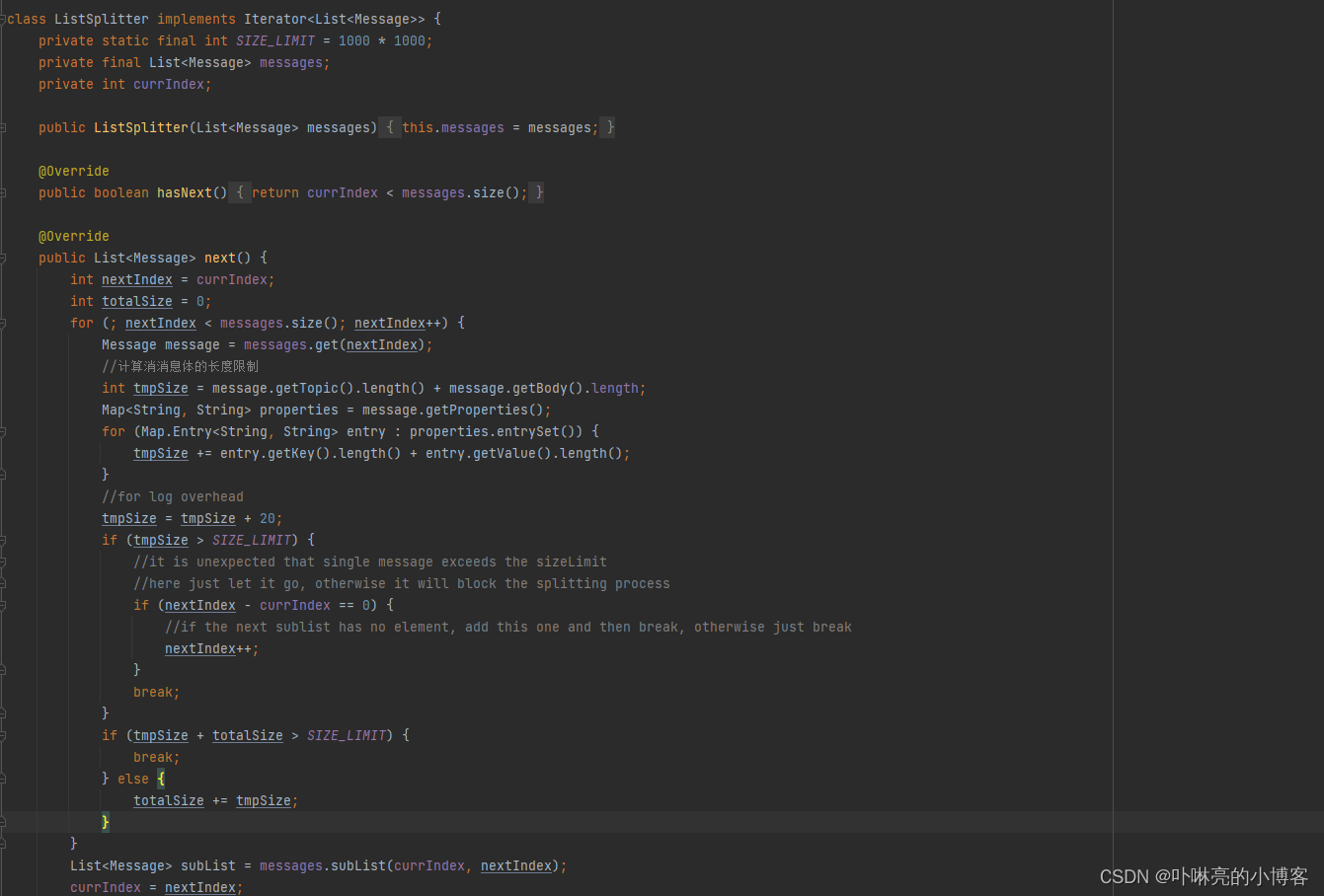1324x896 pixels.
Task: Click the 'messages' field in its declaration
Action: 291,62
